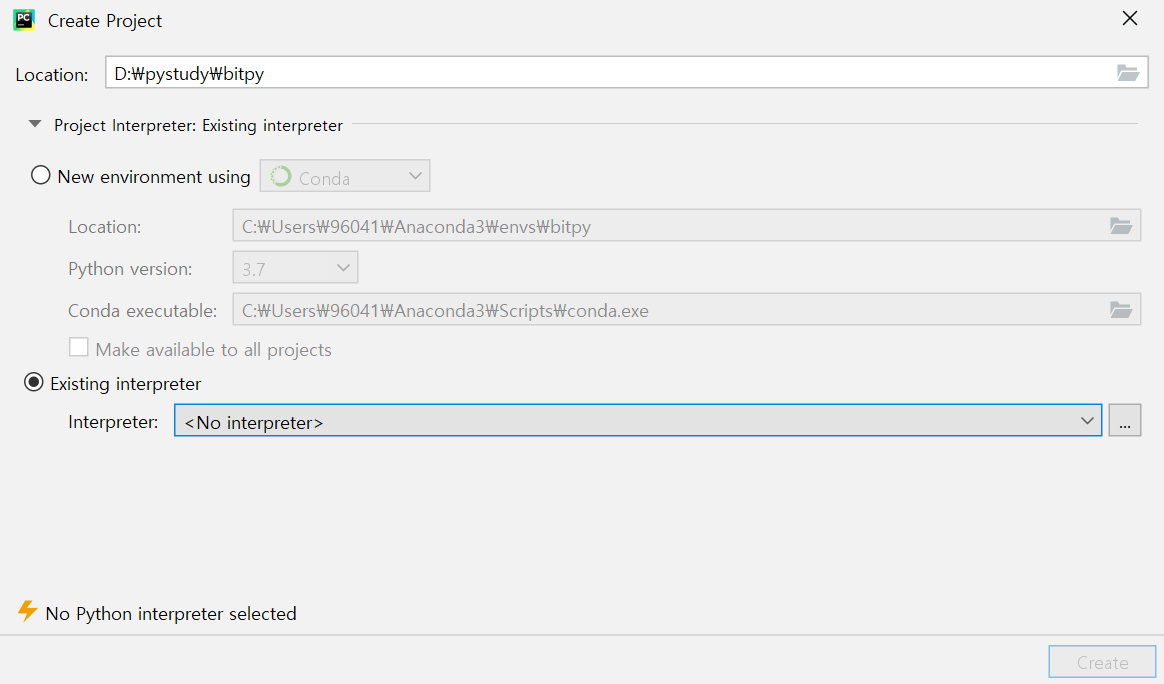Open the Interpreter dropdown showing No interpreter

pyautogui.click(x=638, y=420)
